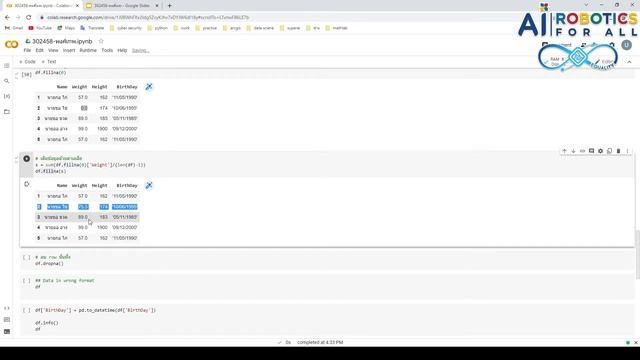The height and width of the screenshot is (360, 640).
Task: Collapse the notebook header with chevron
Action: tap(629, 62)
